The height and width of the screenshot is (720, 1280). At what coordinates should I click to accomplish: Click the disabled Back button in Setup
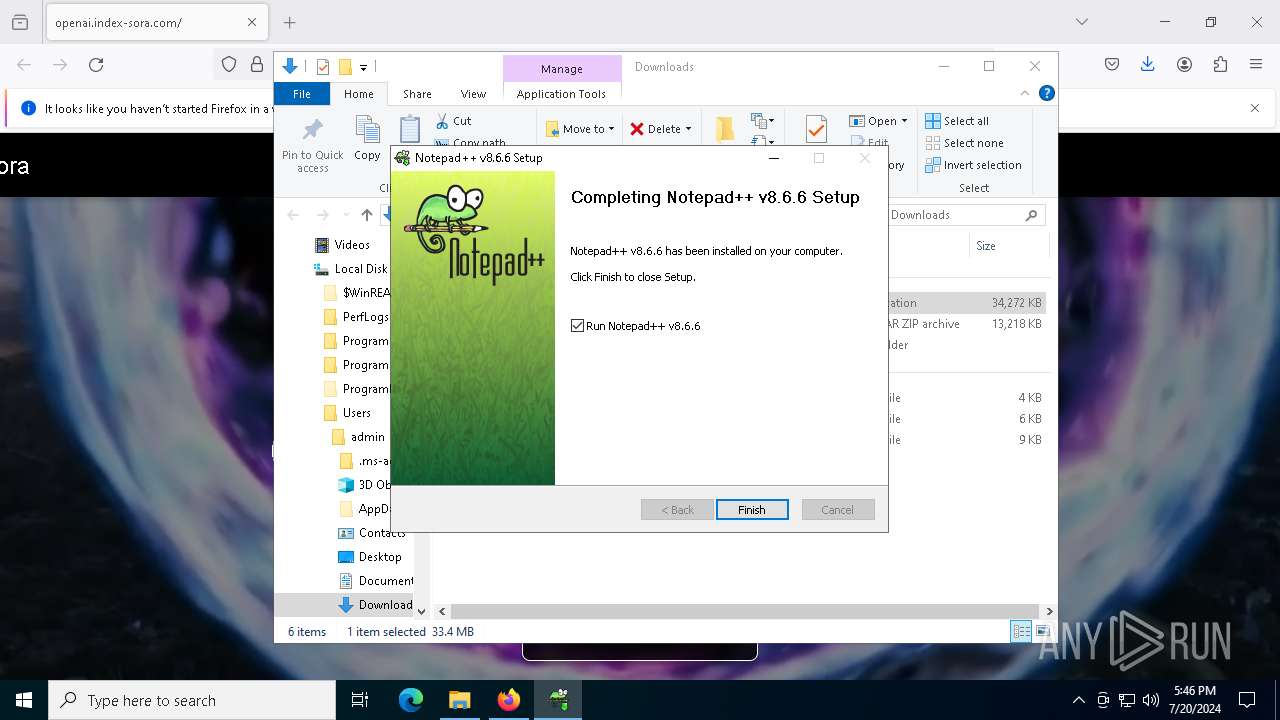tap(677, 510)
